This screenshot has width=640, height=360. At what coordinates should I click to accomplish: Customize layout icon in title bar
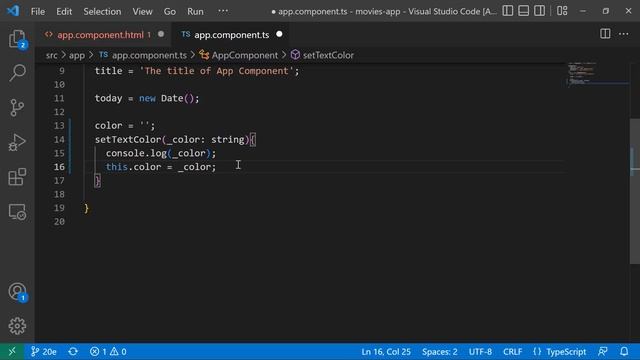click(x=562, y=11)
